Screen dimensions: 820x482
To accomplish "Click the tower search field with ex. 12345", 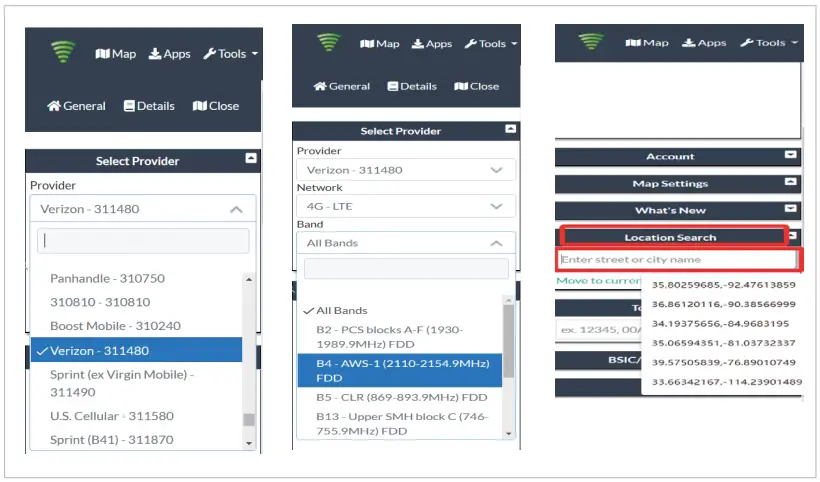I will [x=599, y=330].
